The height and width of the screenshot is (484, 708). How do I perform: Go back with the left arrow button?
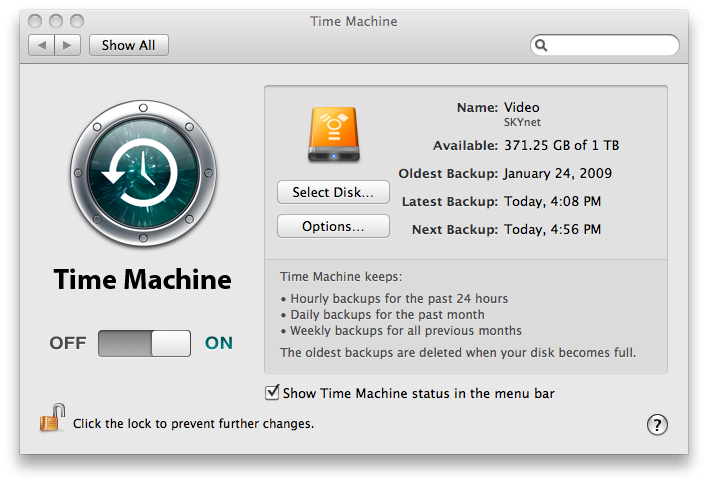click(x=42, y=45)
